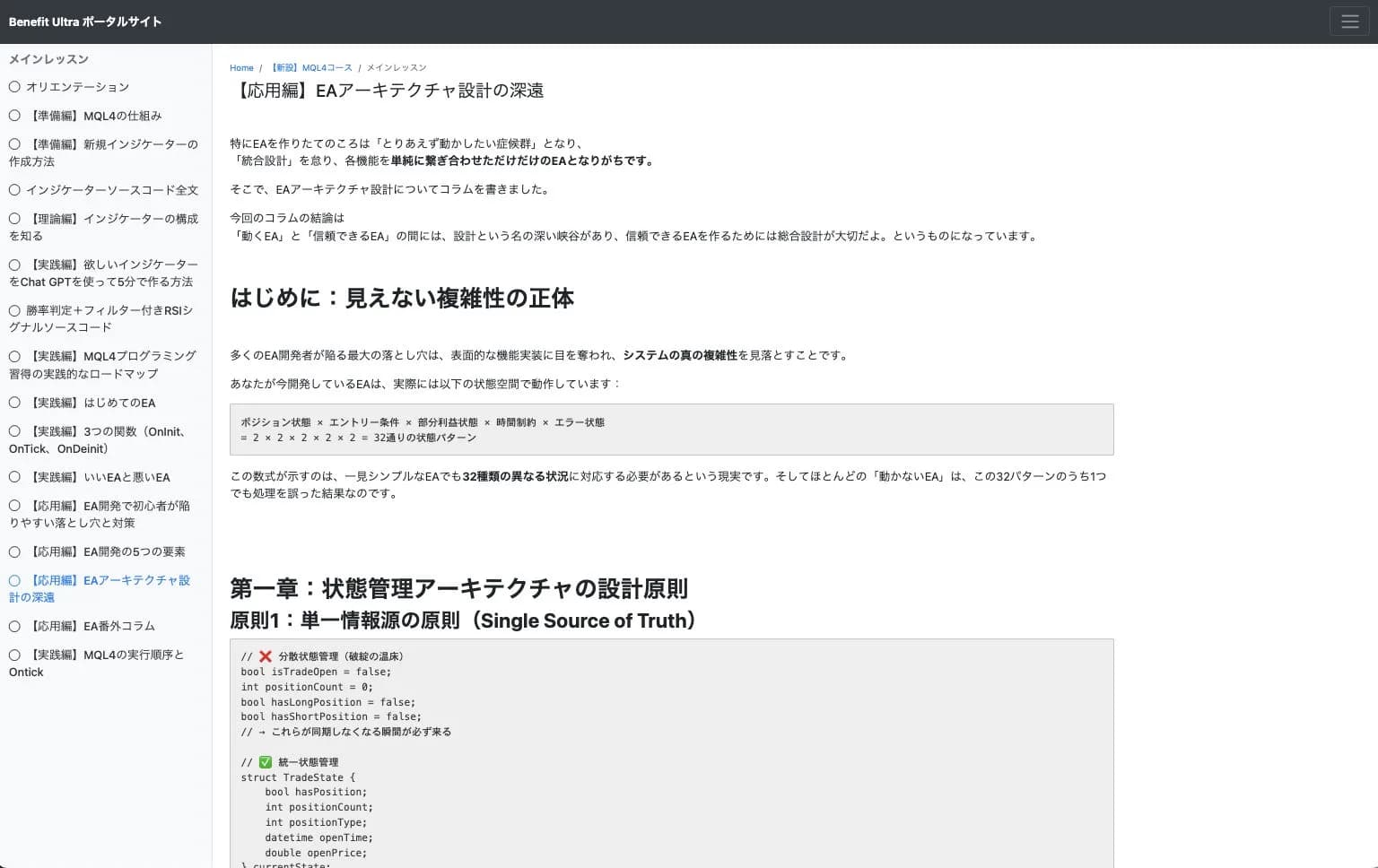Click the circle icon beside 【実践編】いいEAと悪いEA
The width and height of the screenshot is (1378, 868).
14,476
